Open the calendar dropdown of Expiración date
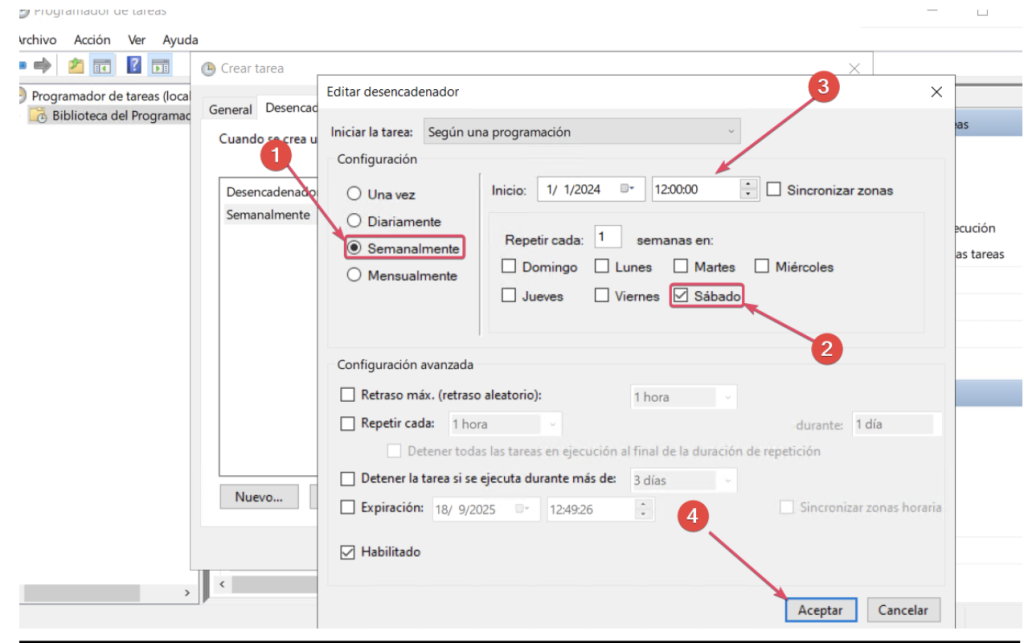The image size is (1024, 643). (523, 509)
